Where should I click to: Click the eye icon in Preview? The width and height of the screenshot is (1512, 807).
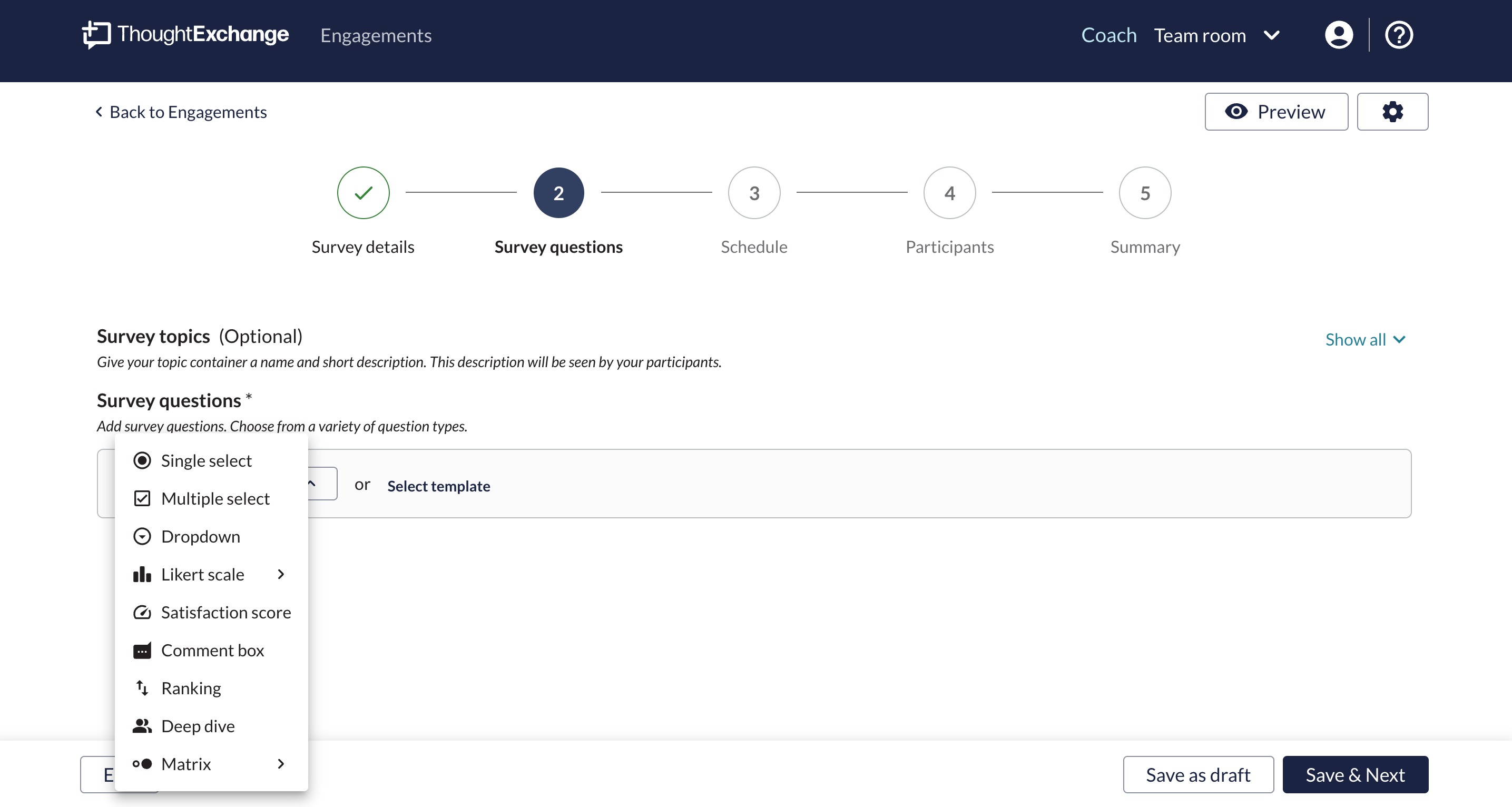click(x=1236, y=112)
